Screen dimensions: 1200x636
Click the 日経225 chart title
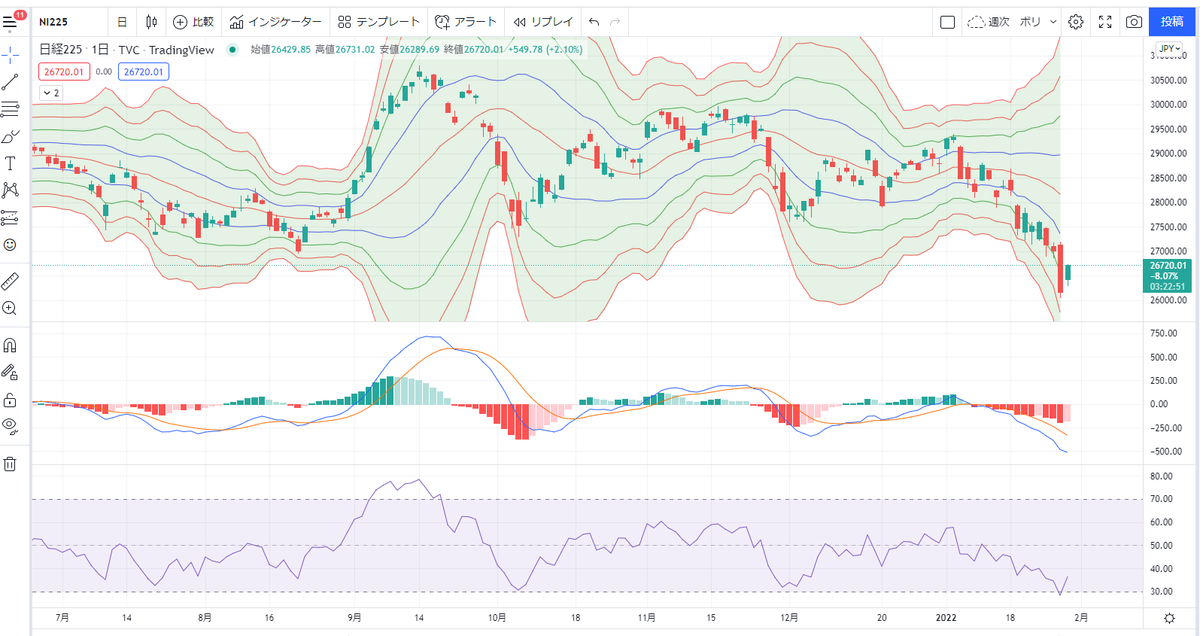[x=60, y=49]
